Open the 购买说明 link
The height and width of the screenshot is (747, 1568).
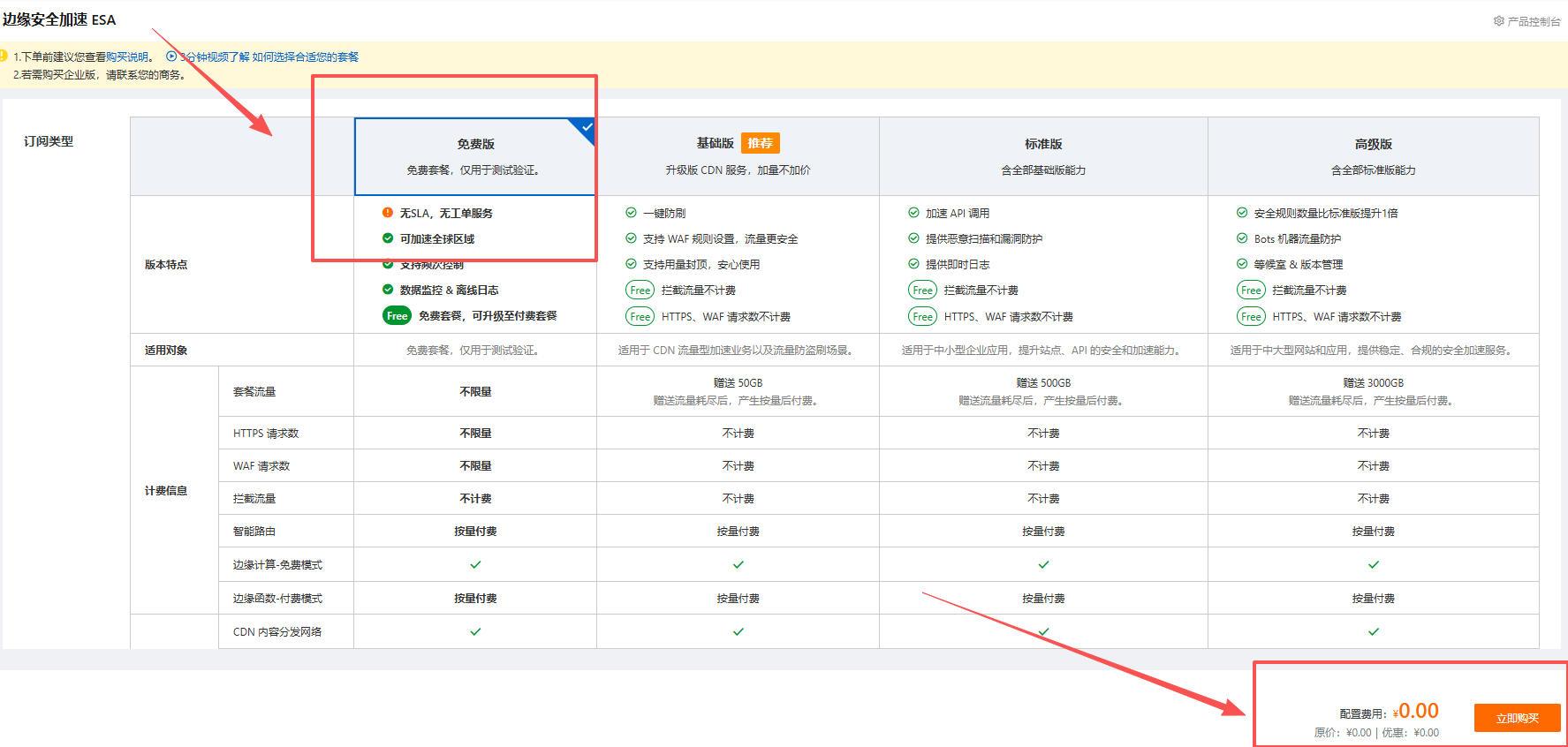coord(127,57)
